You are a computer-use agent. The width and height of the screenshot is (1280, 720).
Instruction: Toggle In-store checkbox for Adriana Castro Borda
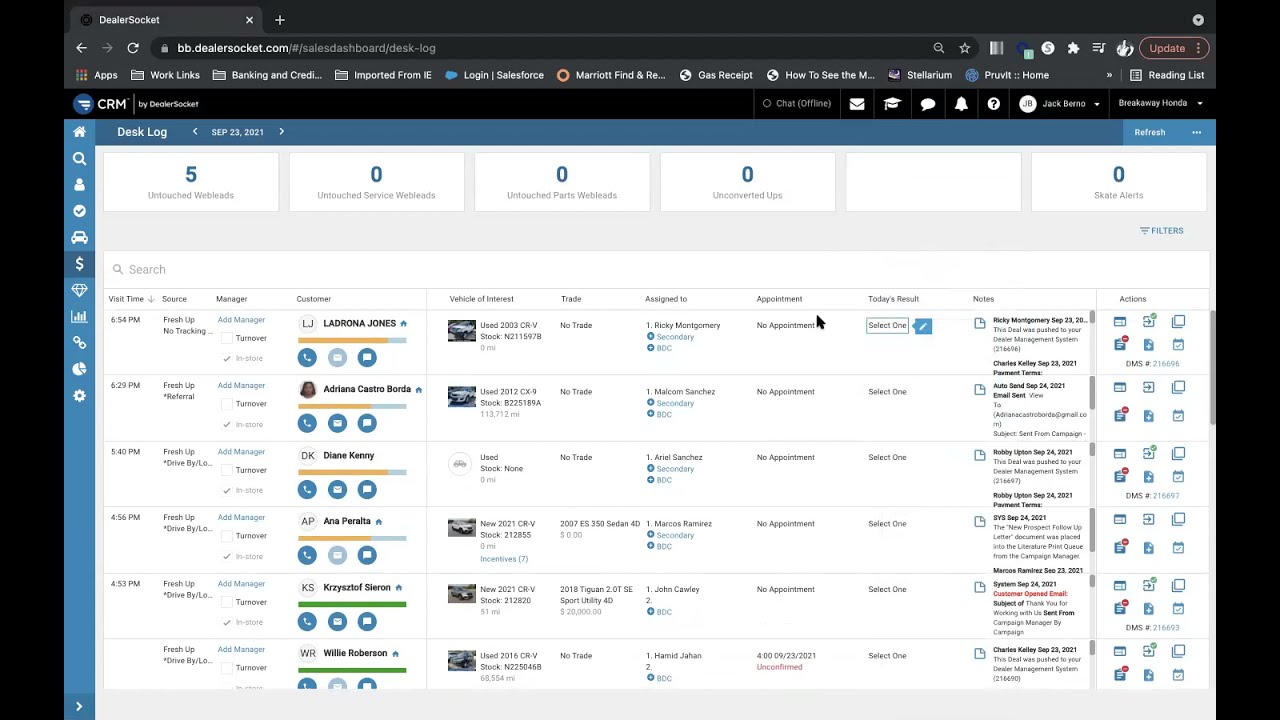point(227,424)
